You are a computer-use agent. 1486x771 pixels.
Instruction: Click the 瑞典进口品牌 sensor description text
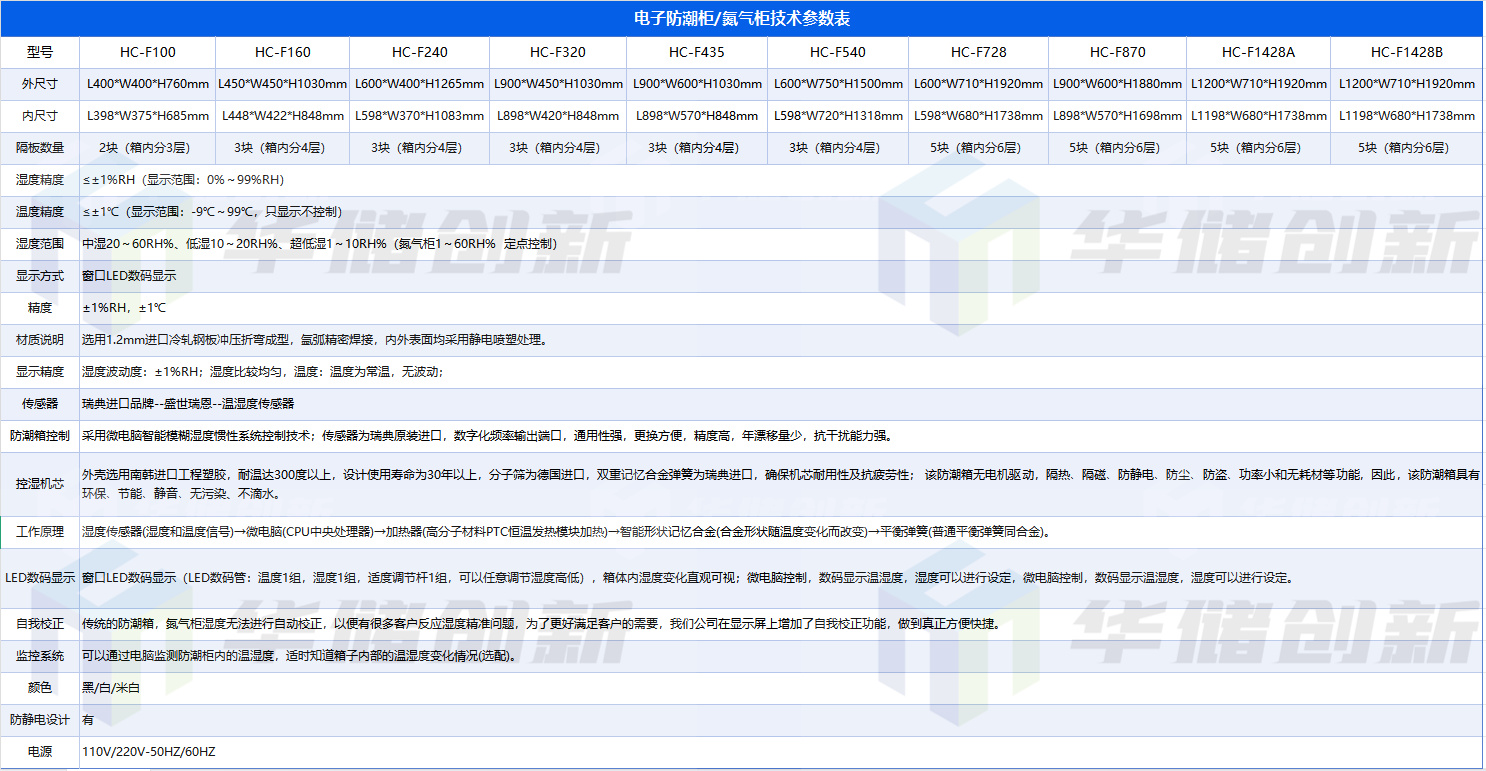coord(187,404)
